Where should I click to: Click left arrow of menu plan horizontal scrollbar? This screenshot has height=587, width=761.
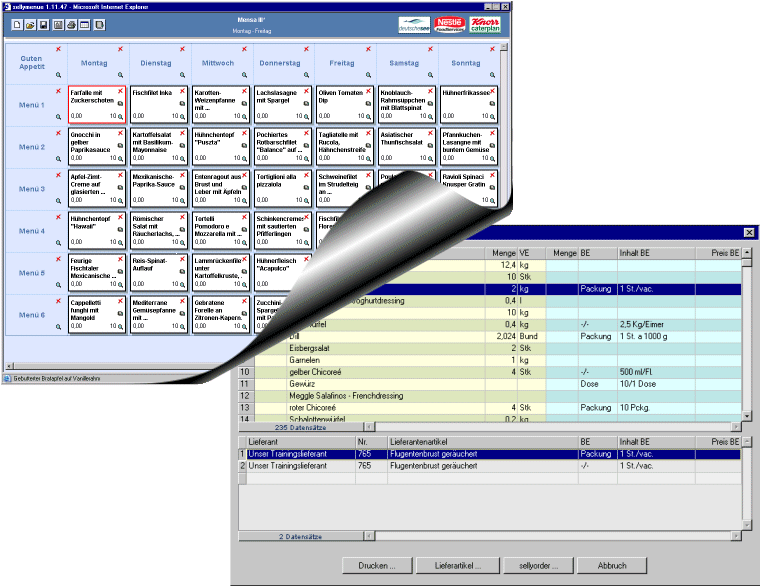[x=10, y=366]
